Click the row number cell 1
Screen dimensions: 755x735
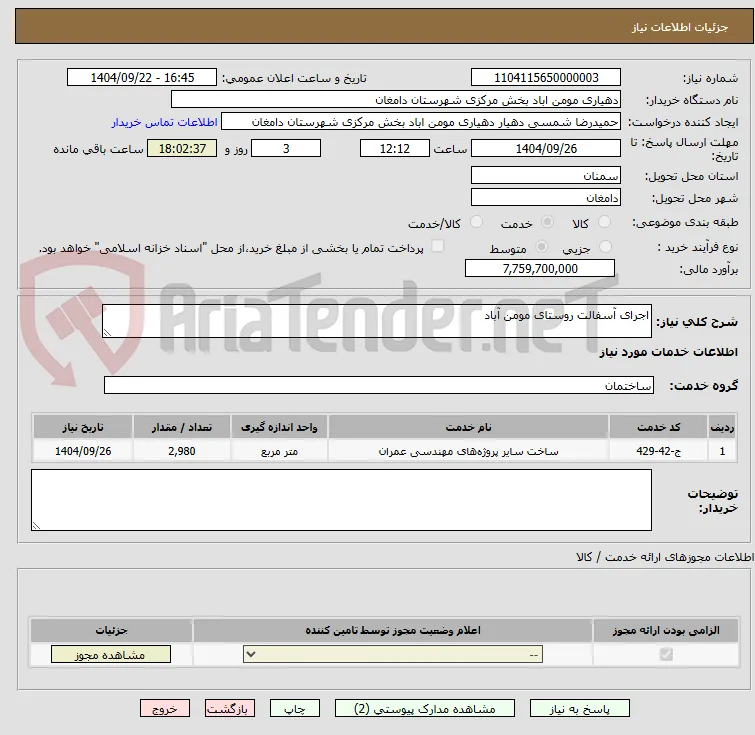(x=722, y=451)
